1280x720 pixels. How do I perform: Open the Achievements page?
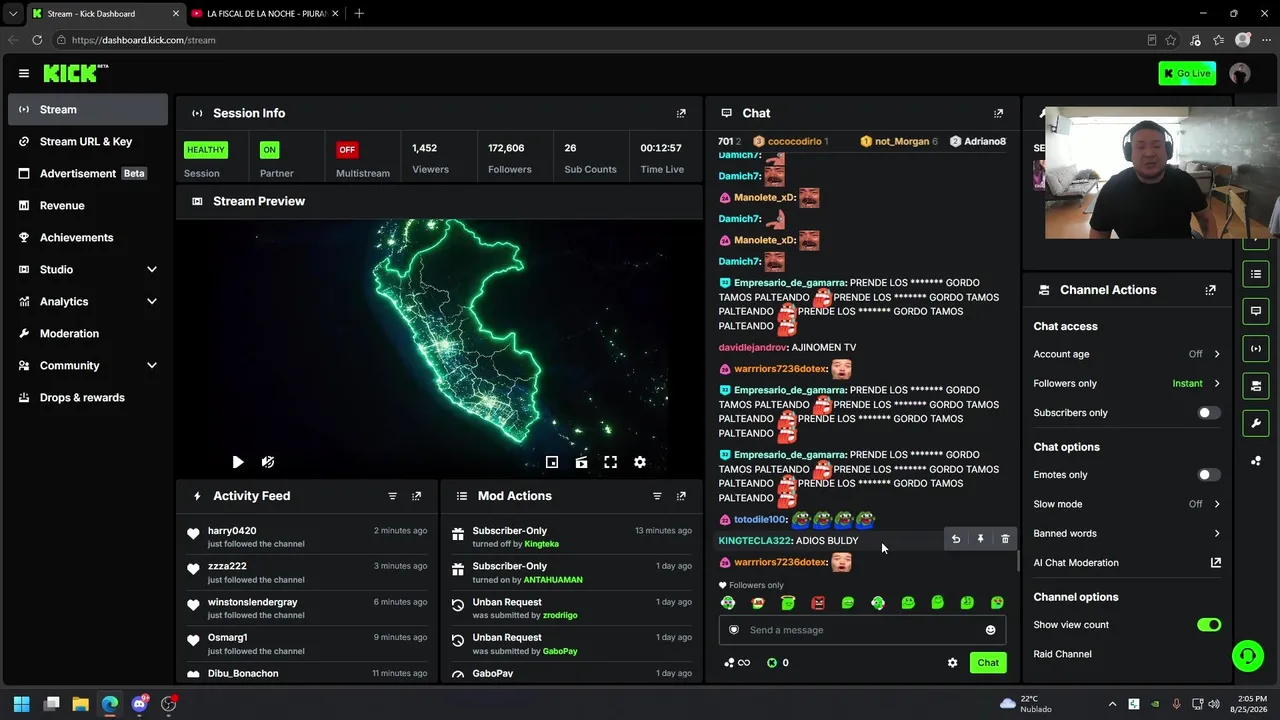pos(88,237)
